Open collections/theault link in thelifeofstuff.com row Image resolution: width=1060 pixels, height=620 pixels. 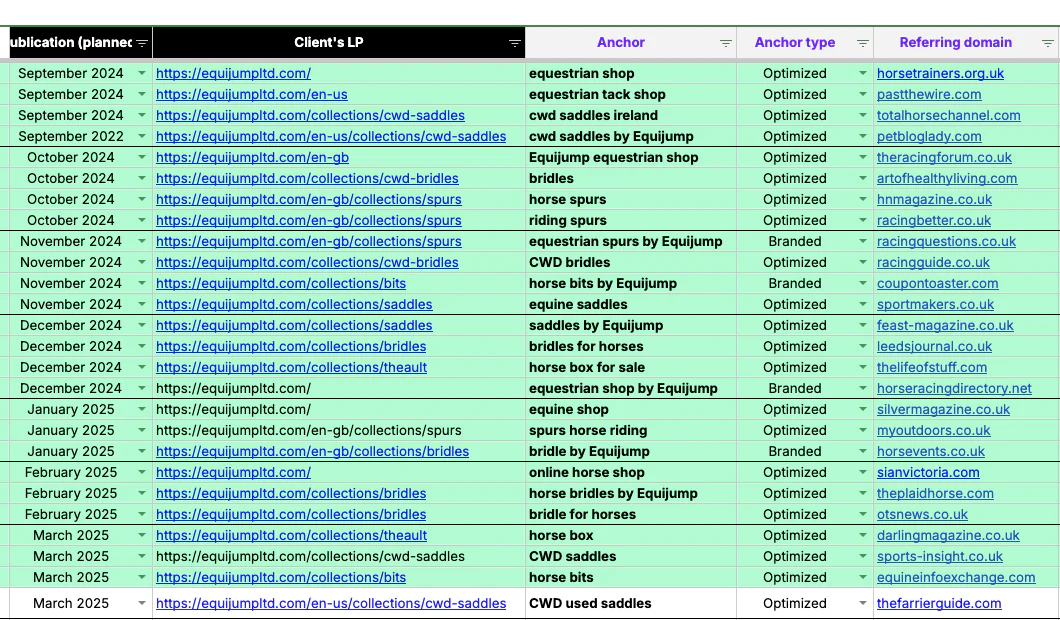[x=291, y=367]
